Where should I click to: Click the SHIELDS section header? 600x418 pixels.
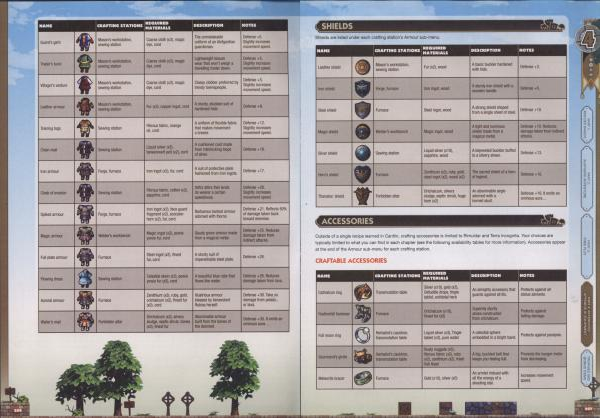click(x=440, y=26)
